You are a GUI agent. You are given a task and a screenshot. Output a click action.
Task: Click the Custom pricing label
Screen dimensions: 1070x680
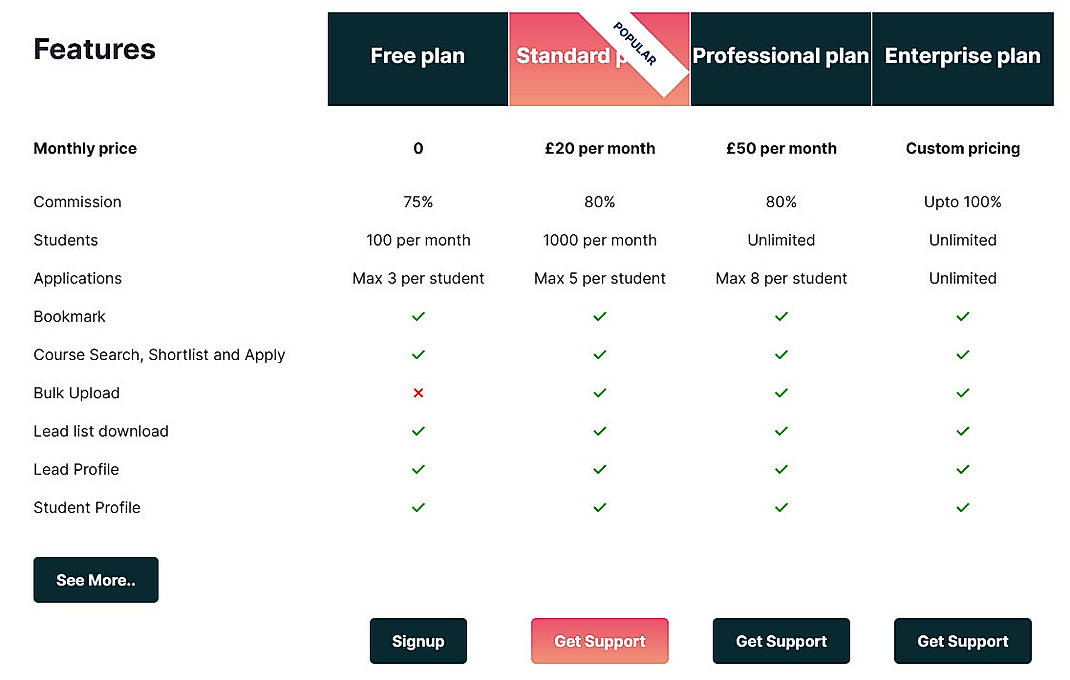pos(962,148)
